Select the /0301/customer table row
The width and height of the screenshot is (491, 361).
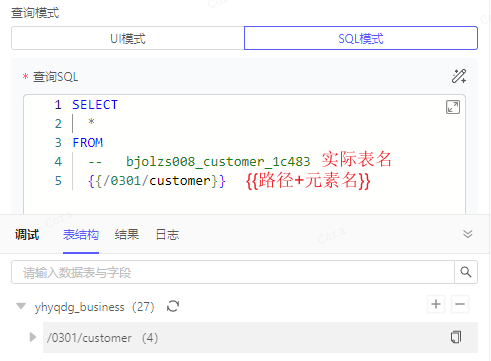pos(260,337)
